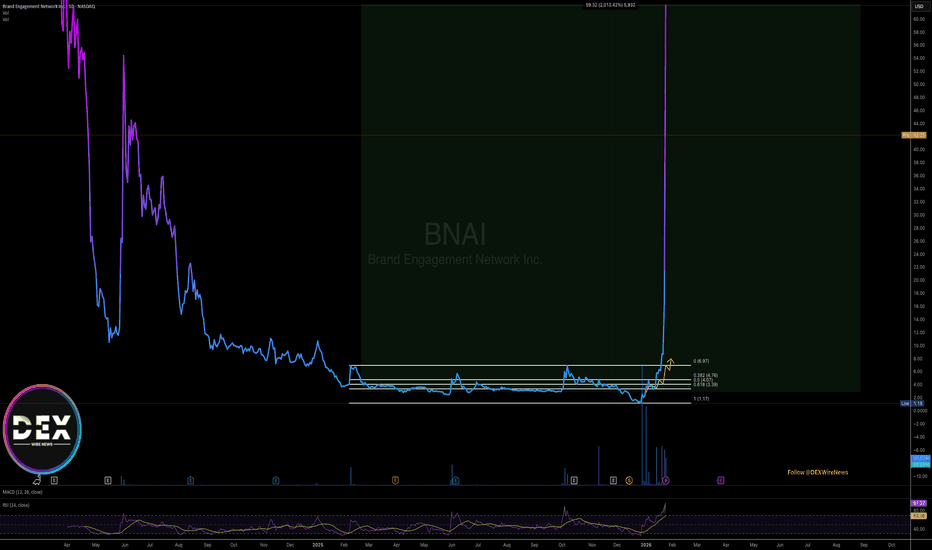The height and width of the screenshot is (550, 932).
Task: Click the first Vol indicator legend
Action: click(6, 13)
